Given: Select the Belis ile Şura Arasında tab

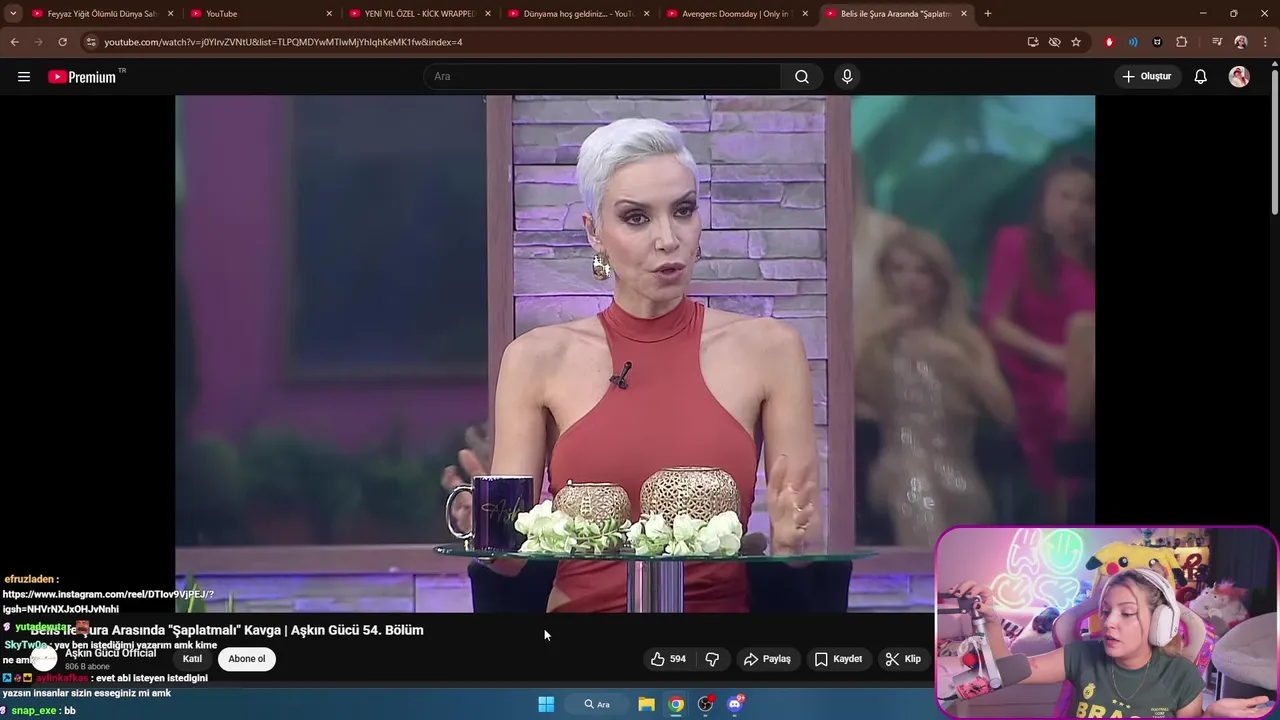Looking at the screenshot, I should point(896,14).
